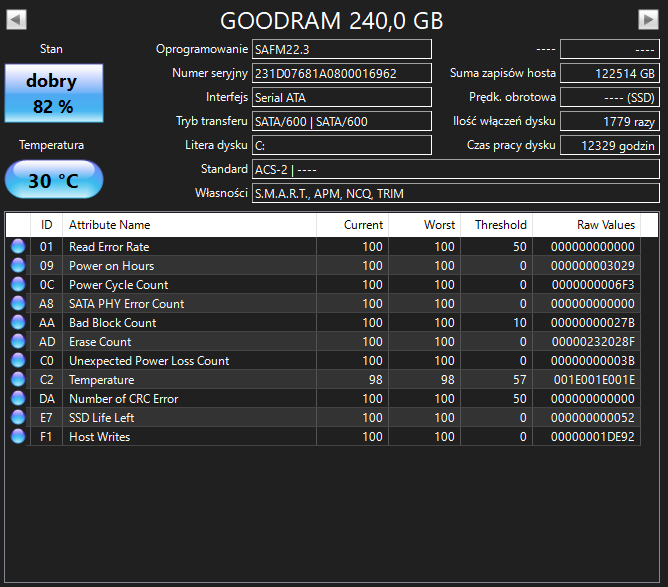Click the status orb for Unexpected Power Loss Count
Screen dimensions: 668x587
(x=18, y=360)
